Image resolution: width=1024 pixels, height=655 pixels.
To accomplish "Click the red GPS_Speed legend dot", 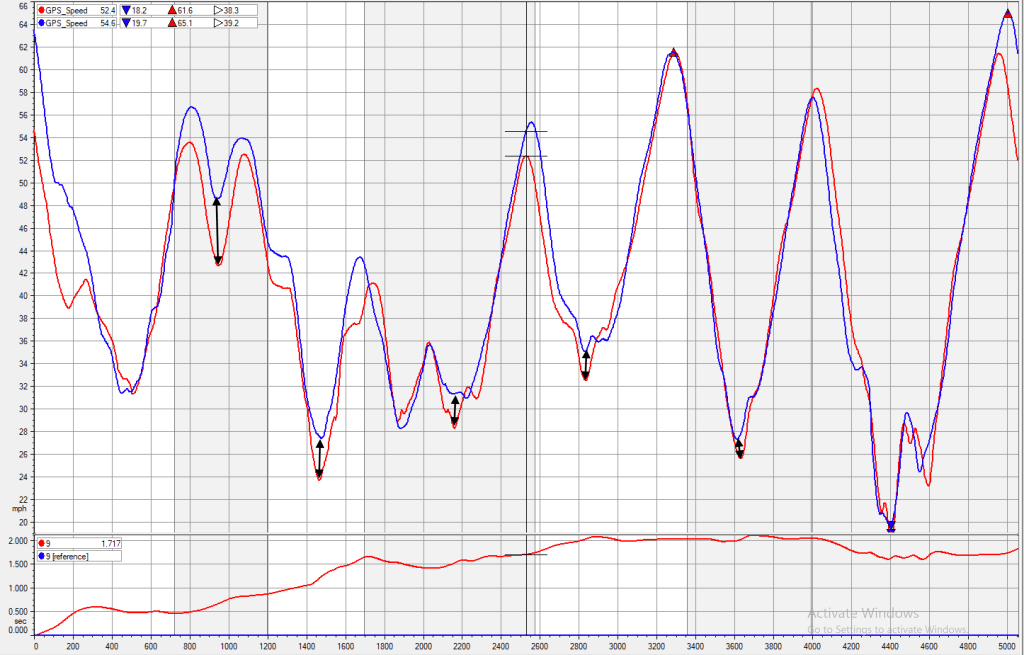I will [x=40, y=10].
